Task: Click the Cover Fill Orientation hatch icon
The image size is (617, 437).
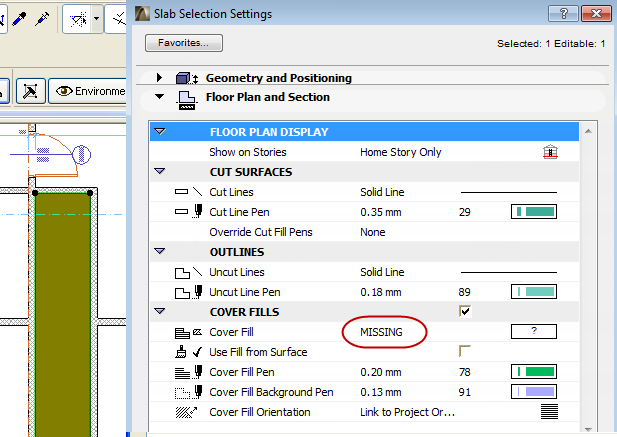Action: click(548, 412)
